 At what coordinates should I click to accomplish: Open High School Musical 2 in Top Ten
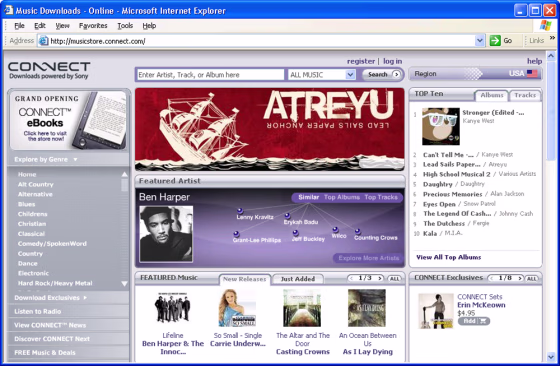pyautogui.click(x=456, y=174)
